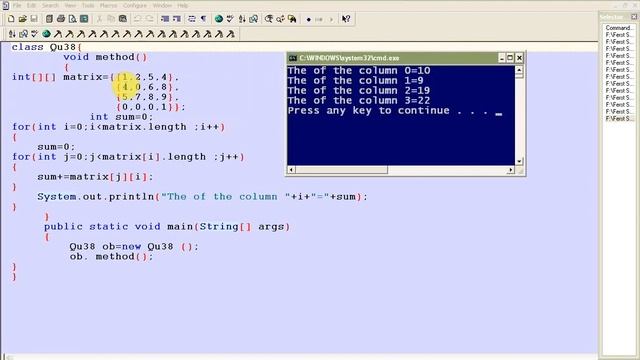Open the Edit menu

pyautogui.click(x=31, y=5)
